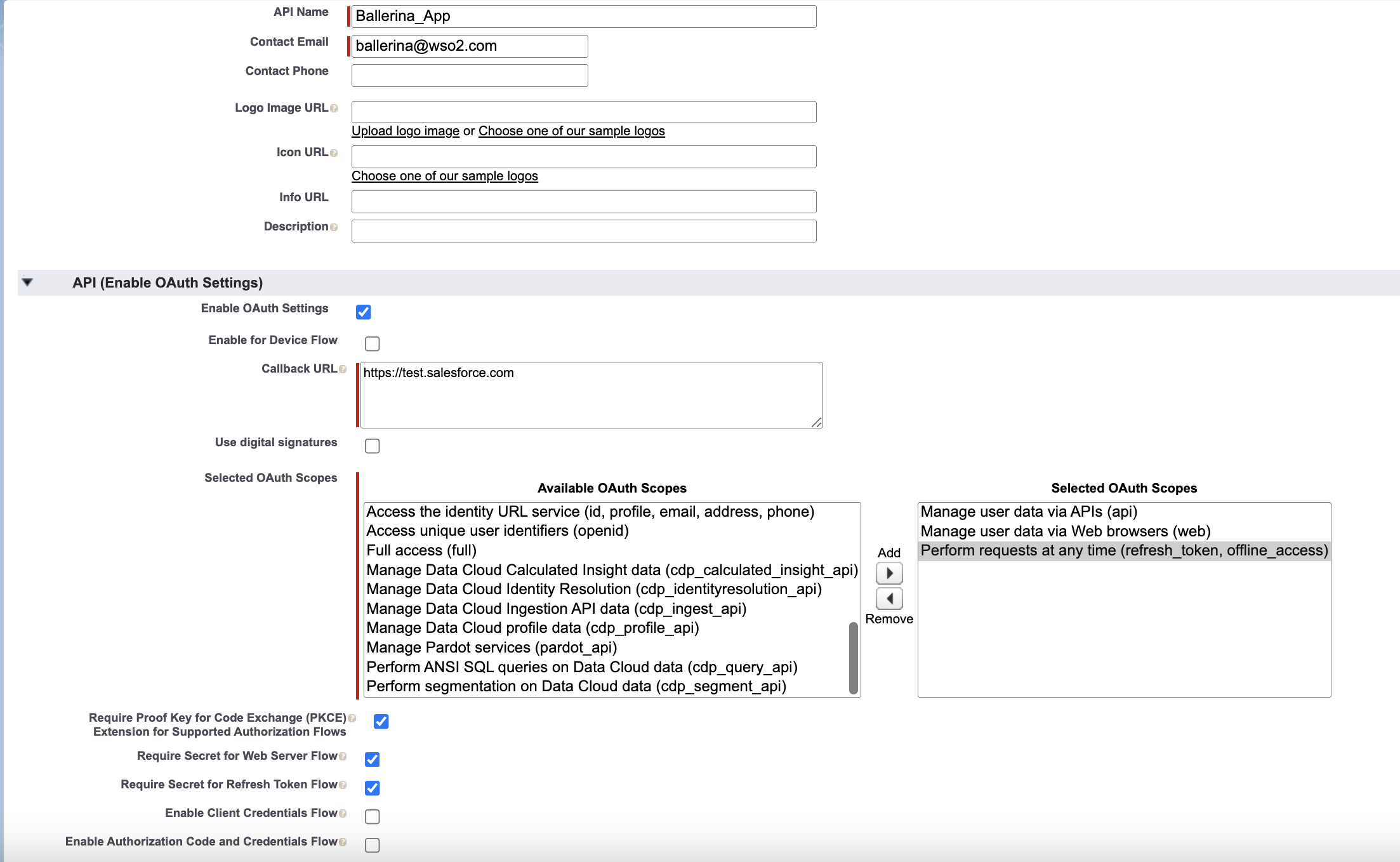Uncheck Enable OAuth Settings checkbox
The image size is (1400, 862).
tap(363, 312)
